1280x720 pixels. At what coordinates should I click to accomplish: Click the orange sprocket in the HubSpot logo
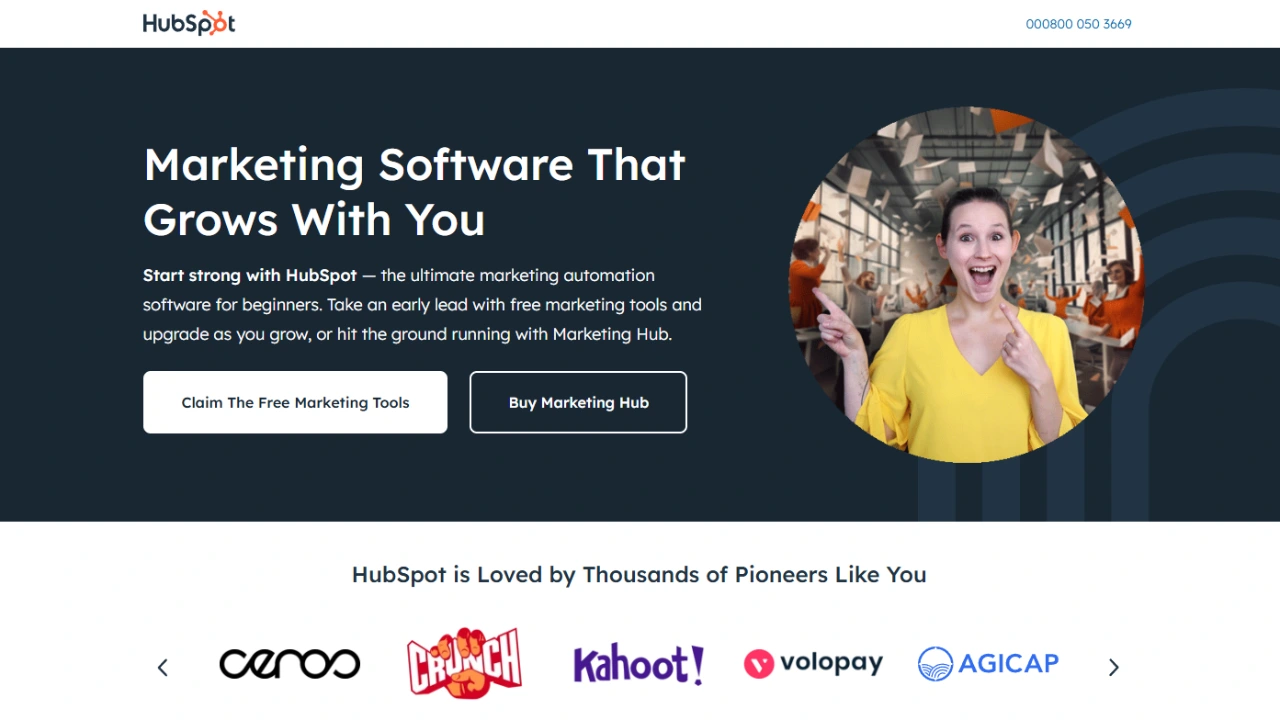tap(217, 25)
